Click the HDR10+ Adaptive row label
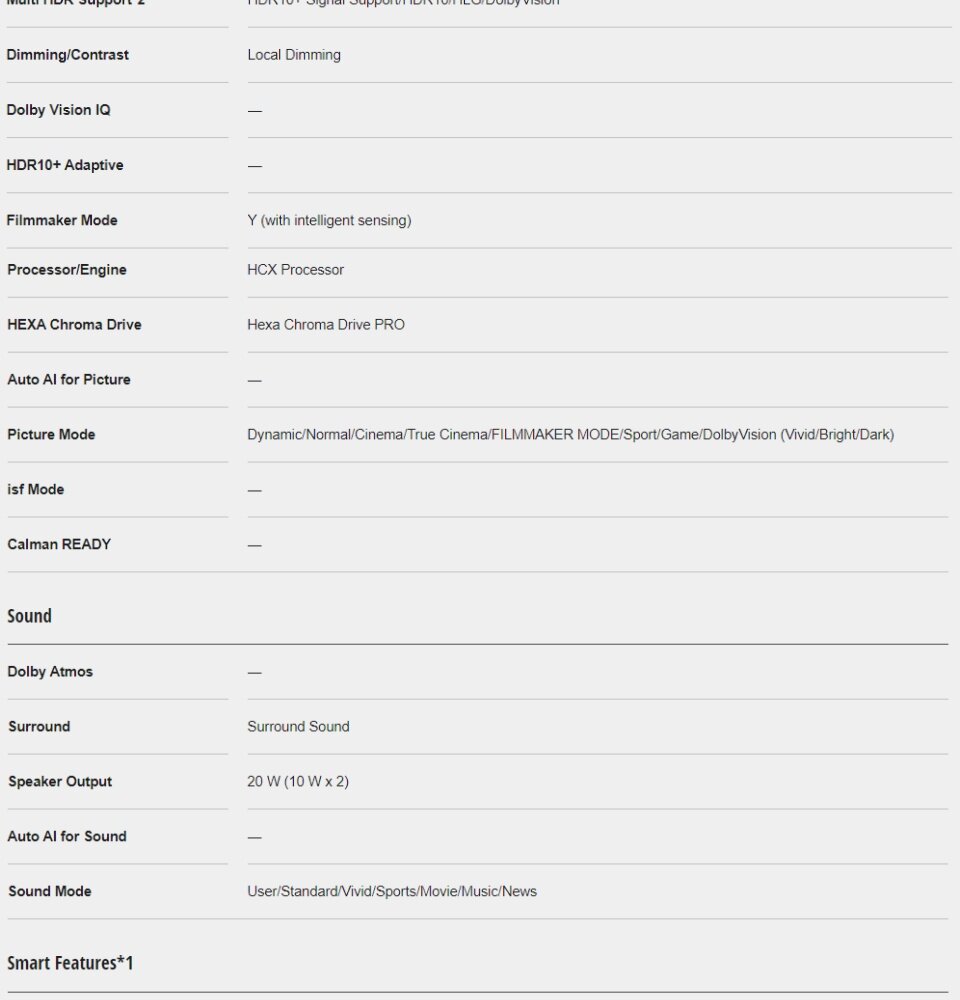Screen dimensions: 960x1000 (x=65, y=165)
